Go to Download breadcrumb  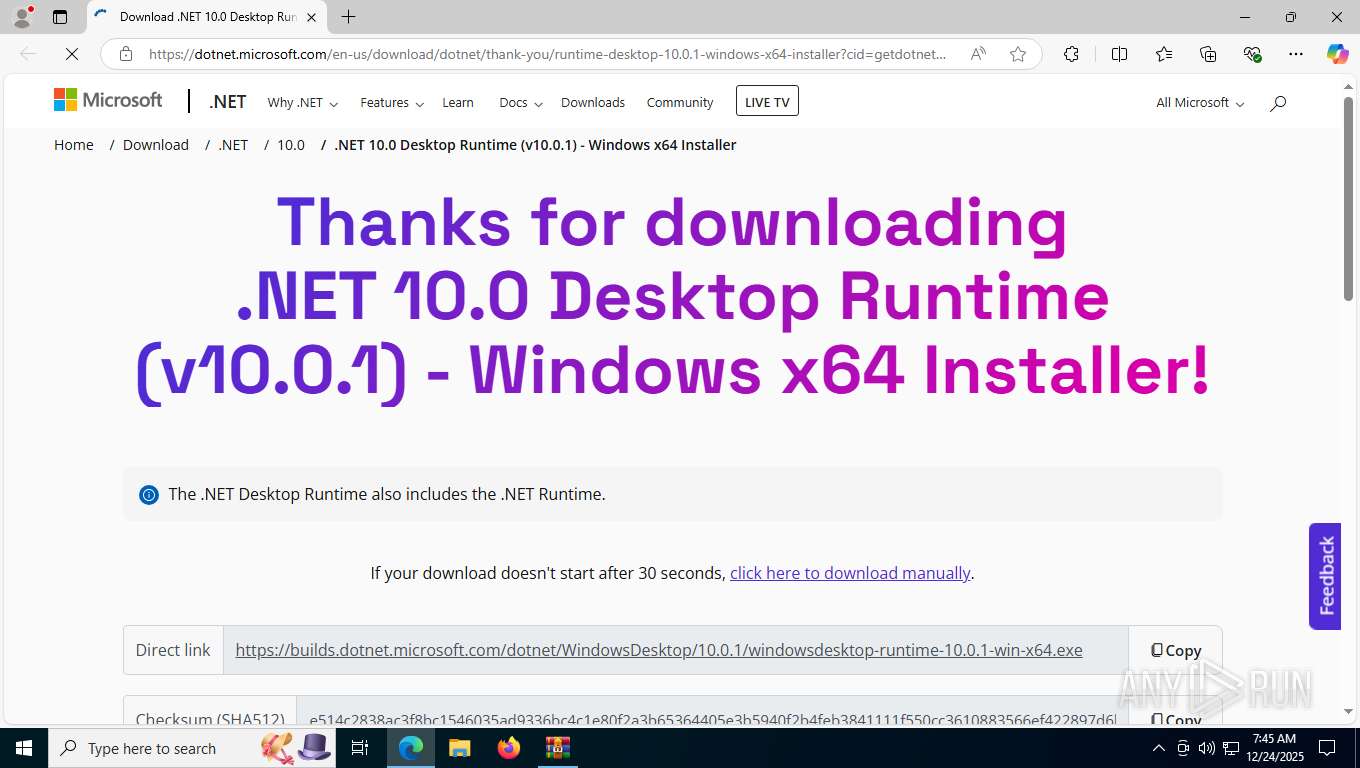pyautogui.click(x=156, y=145)
